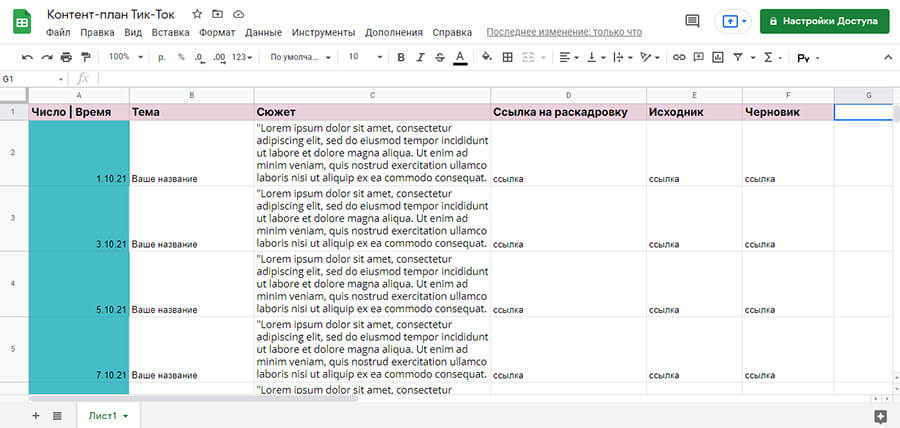Open Последнее изменение: только что link
Image resolution: width=900 pixels, height=428 pixels.
pyautogui.click(x=564, y=33)
